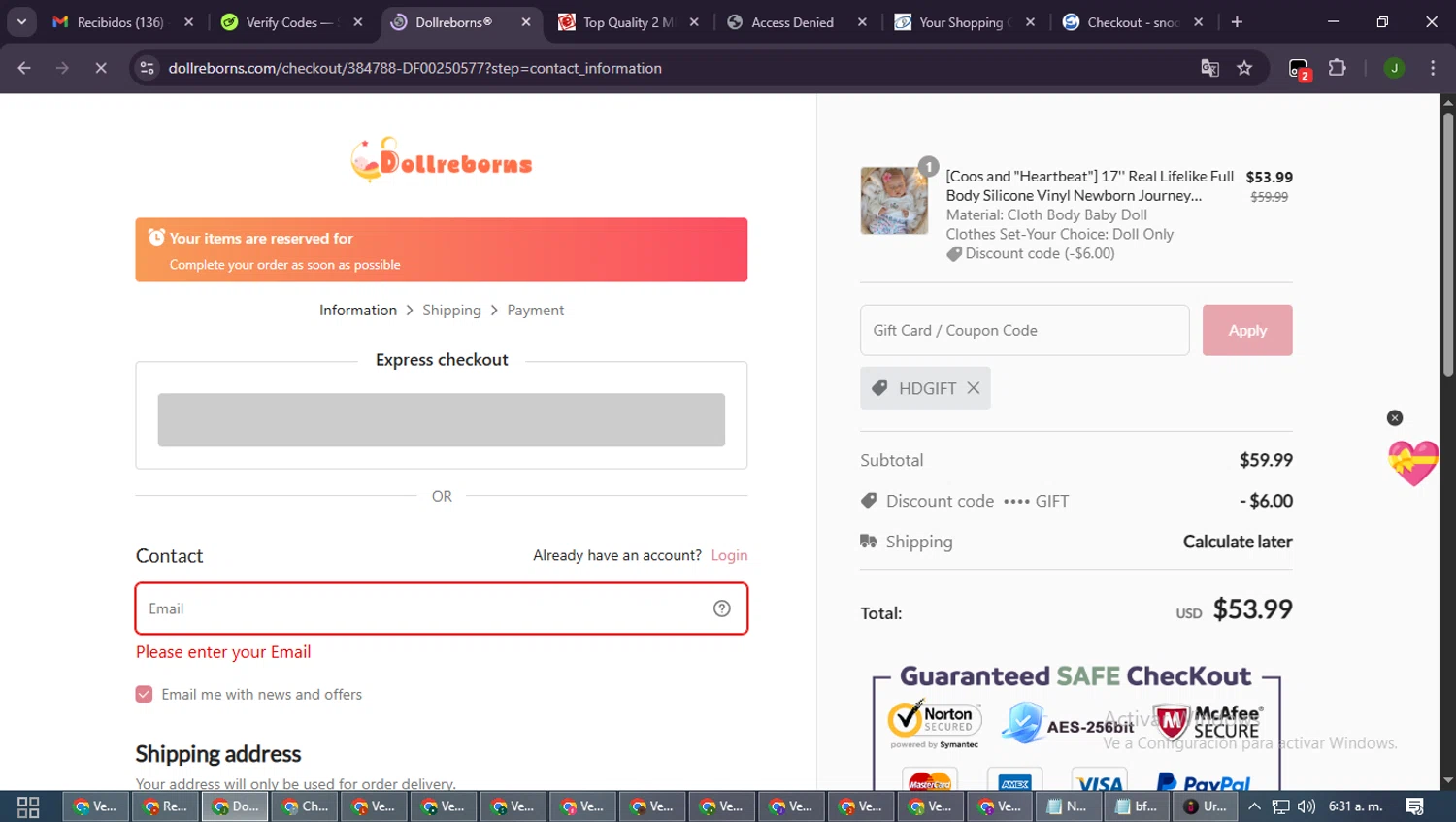Switch to the Access Denied tab

tap(782, 22)
